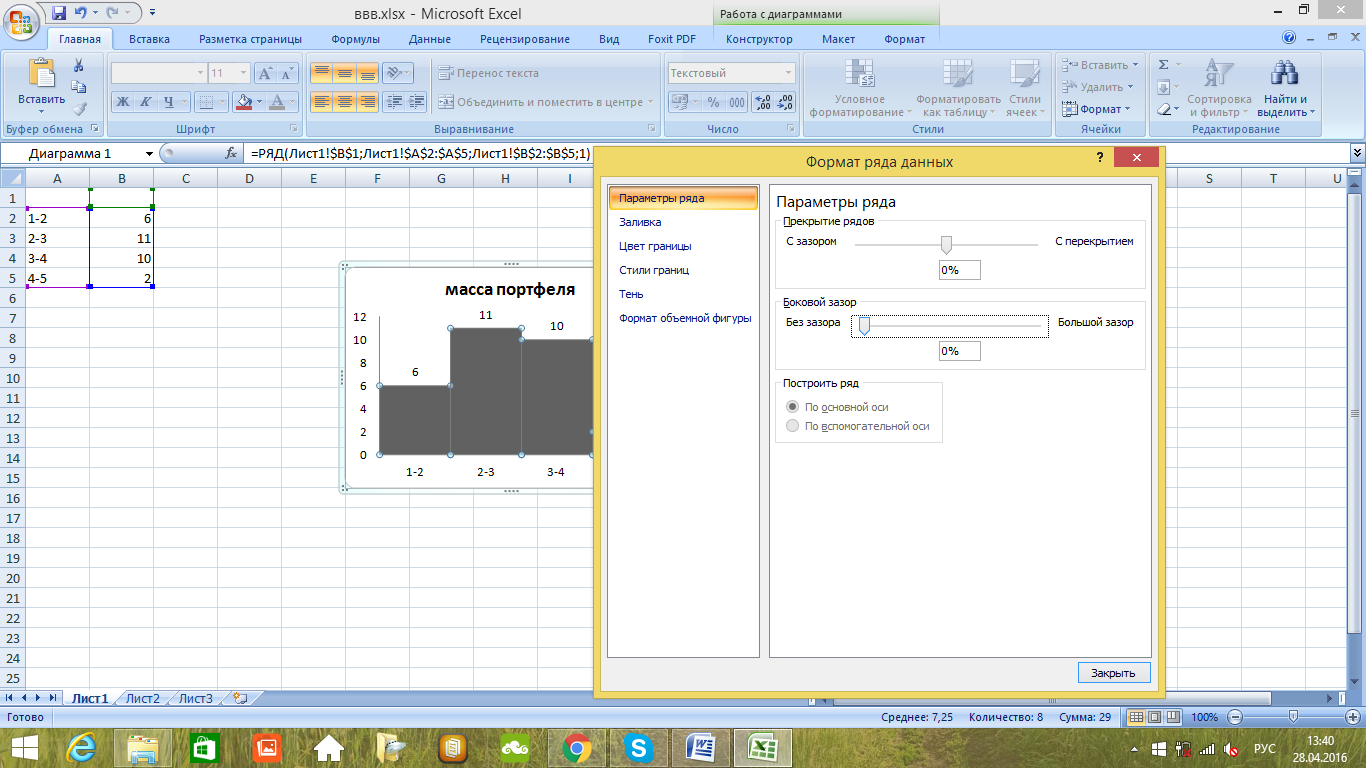Viewport: 1366px width, 768px height.
Task: Open the Формулы ribbon tab
Action: point(355,39)
